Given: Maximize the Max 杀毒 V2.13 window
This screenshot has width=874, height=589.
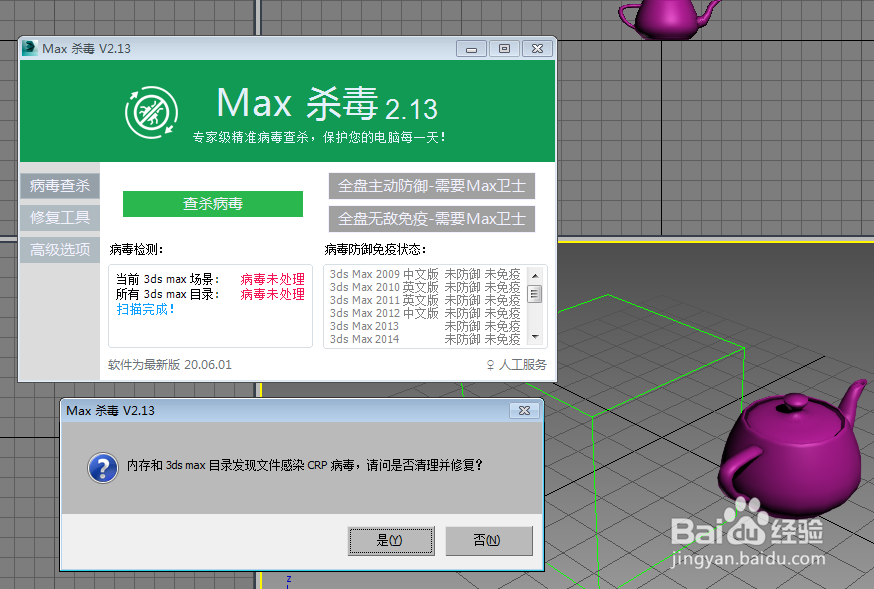Looking at the screenshot, I should [504, 49].
